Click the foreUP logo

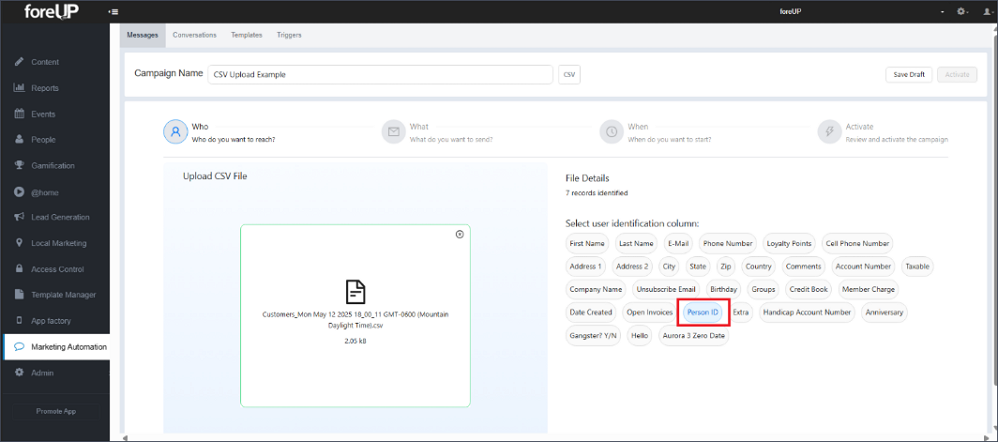pos(50,11)
